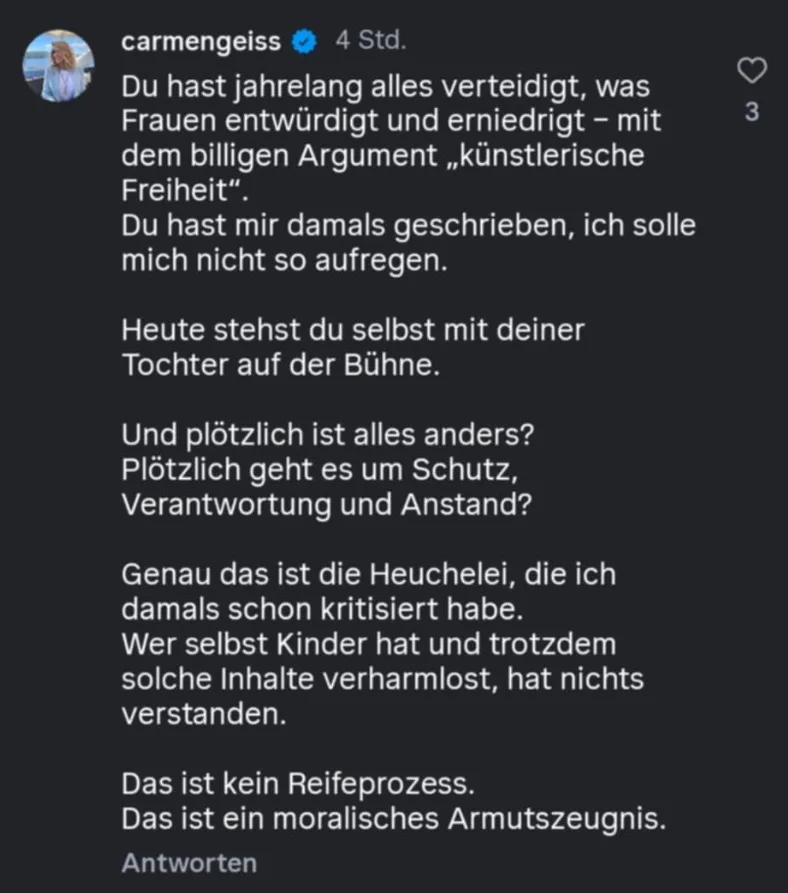Click the text "Tochter auf der Bühne."
The height and width of the screenshot is (893, 788).
pyautogui.click(x=280, y=364)
